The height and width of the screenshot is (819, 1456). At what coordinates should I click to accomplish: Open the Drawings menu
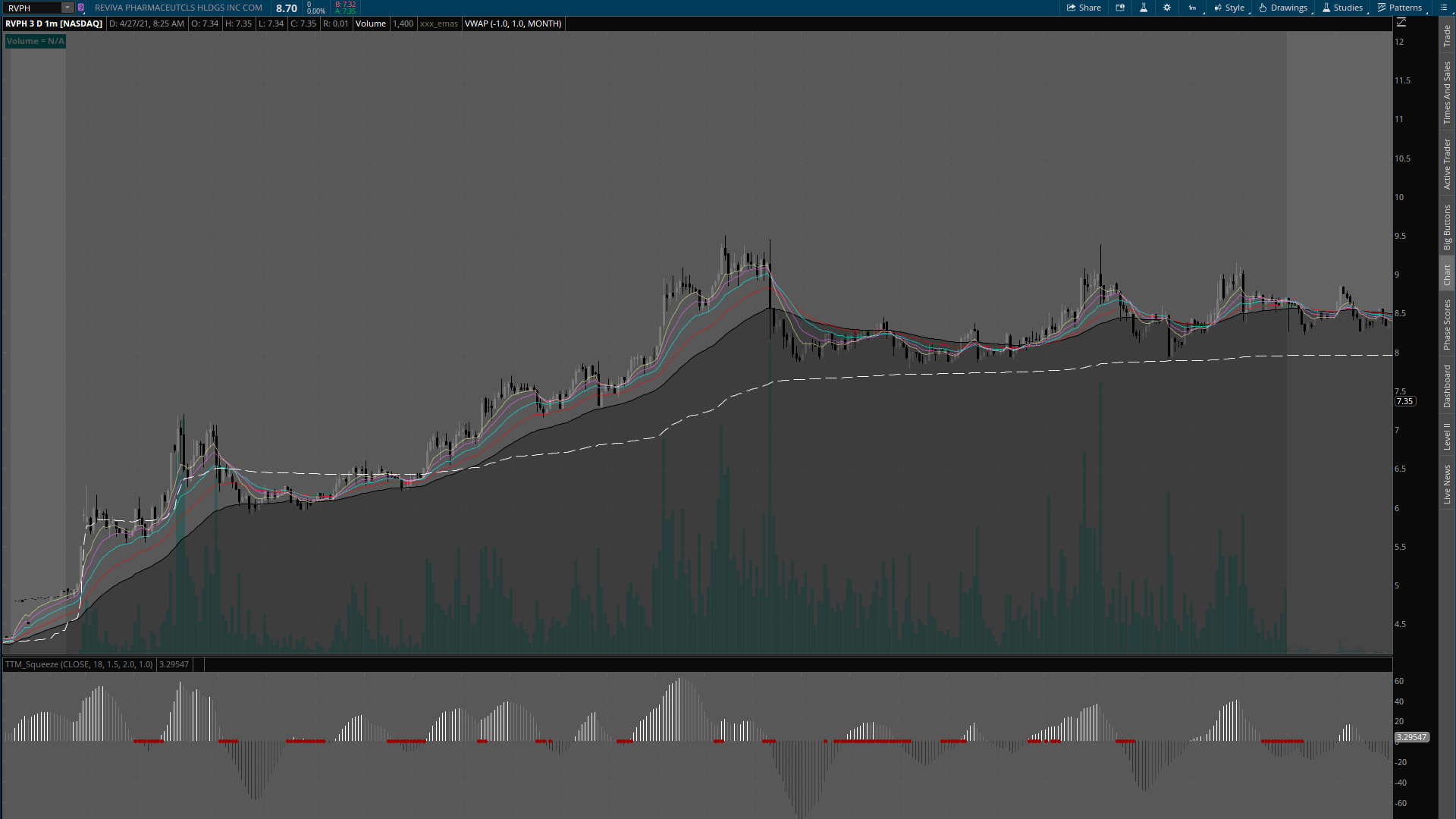[1283, 8]
